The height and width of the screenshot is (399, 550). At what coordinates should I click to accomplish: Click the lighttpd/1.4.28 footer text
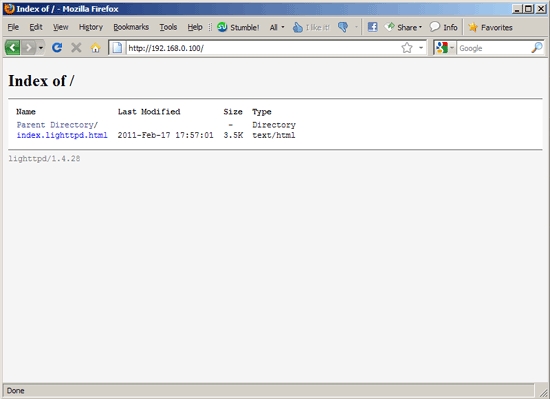(x=44, y=158)
